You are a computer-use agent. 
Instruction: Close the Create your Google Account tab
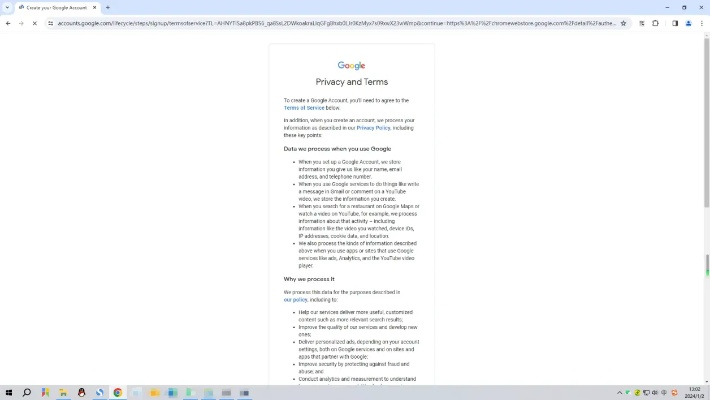click(95, 7)
